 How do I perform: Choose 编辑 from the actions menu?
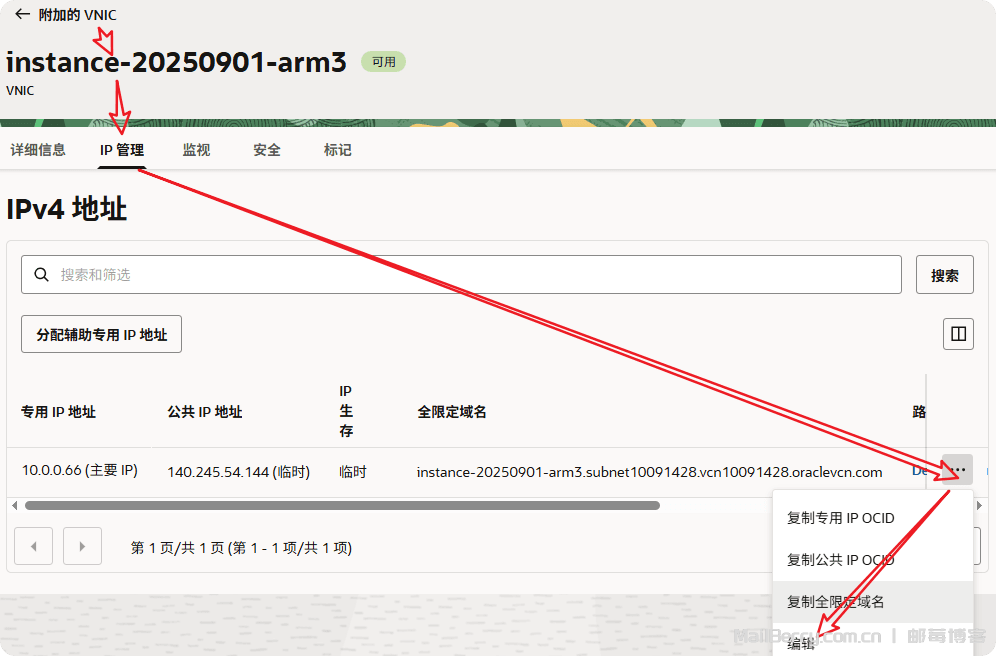pos(802,644)
